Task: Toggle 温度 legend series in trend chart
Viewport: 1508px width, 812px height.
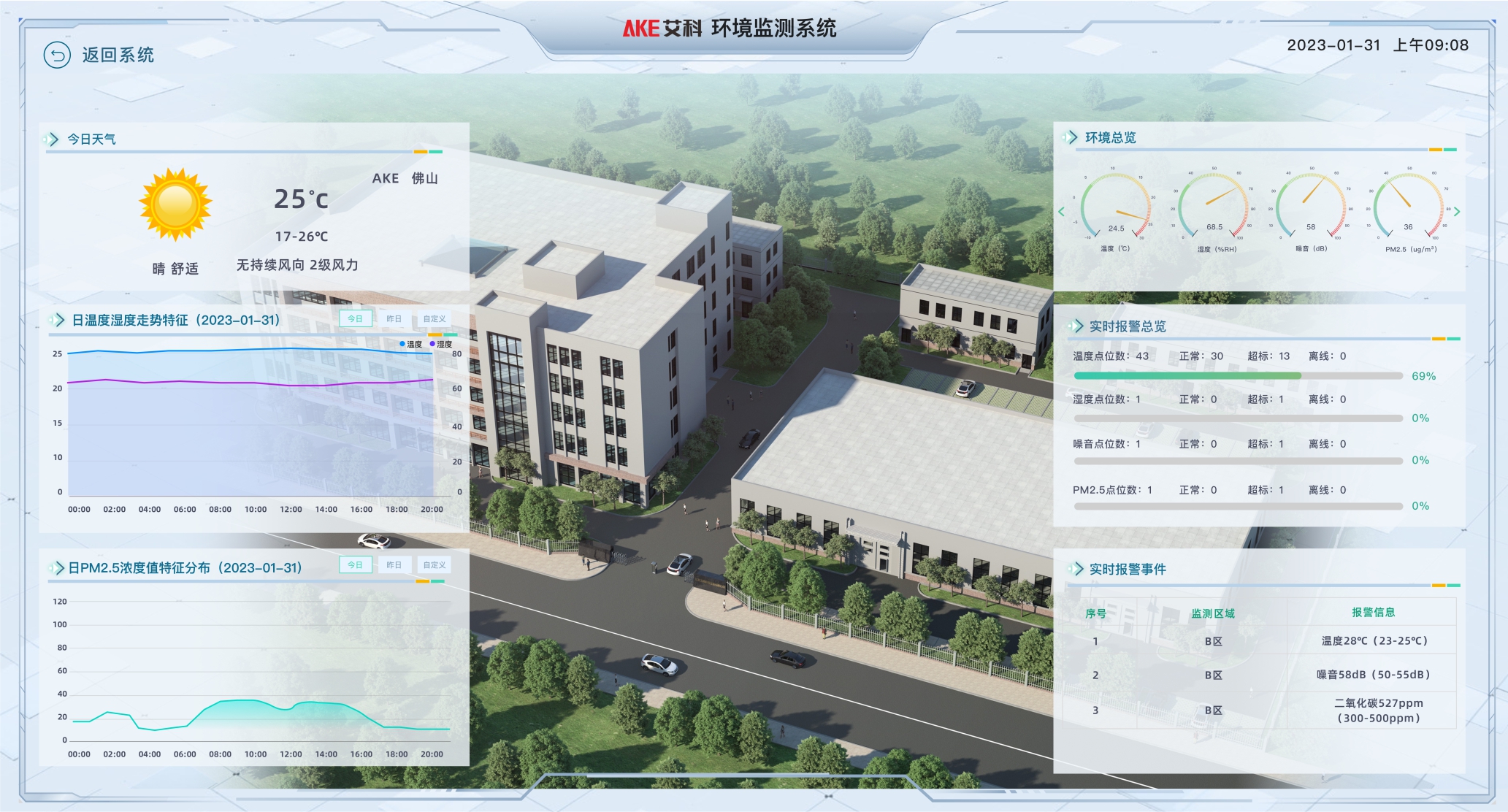Action: pyautogui.click(x=410, y=344)
